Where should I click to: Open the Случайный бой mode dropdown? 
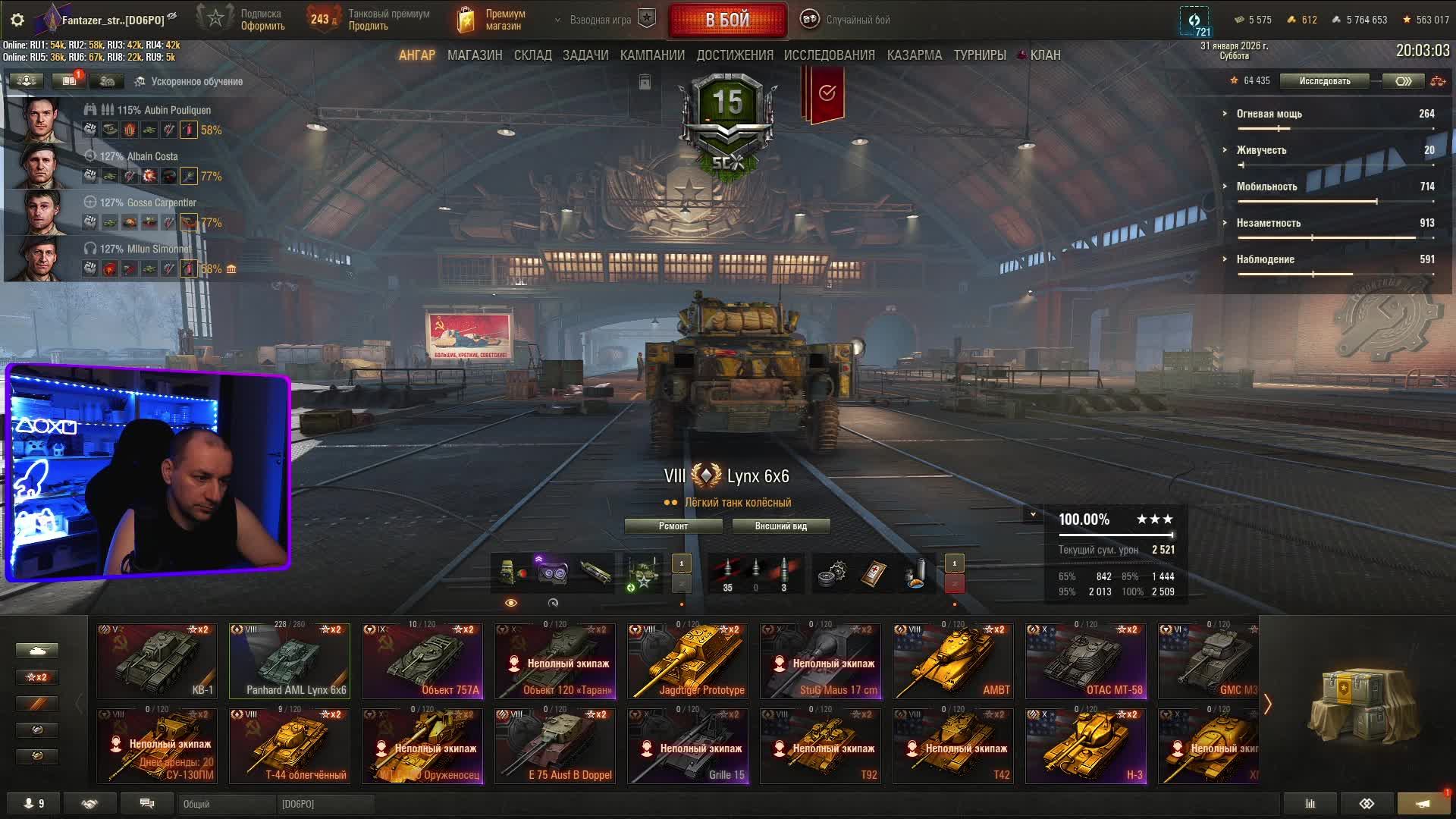(846, 20)
